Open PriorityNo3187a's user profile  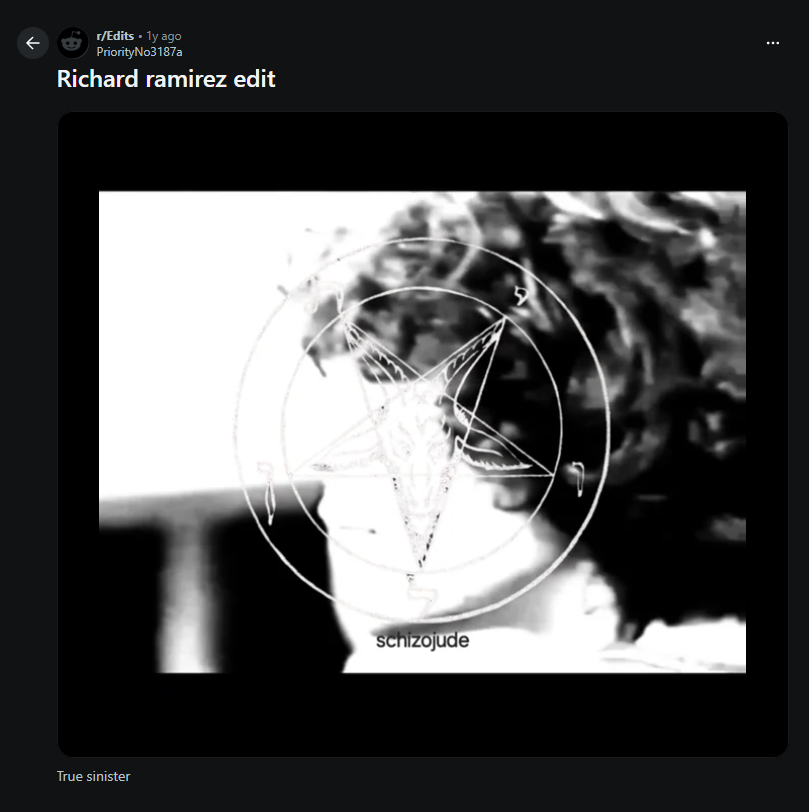139,52
